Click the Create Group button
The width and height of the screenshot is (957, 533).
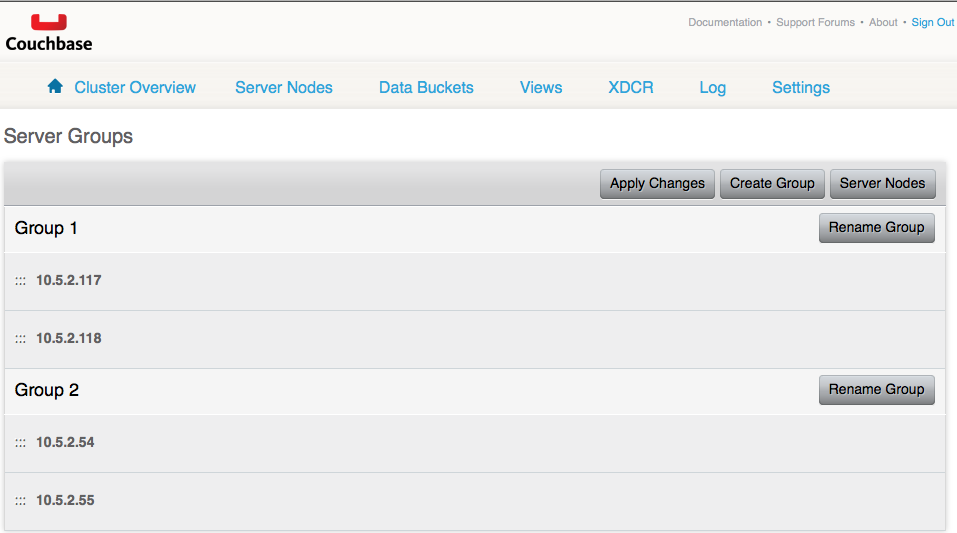click(772, 183)
